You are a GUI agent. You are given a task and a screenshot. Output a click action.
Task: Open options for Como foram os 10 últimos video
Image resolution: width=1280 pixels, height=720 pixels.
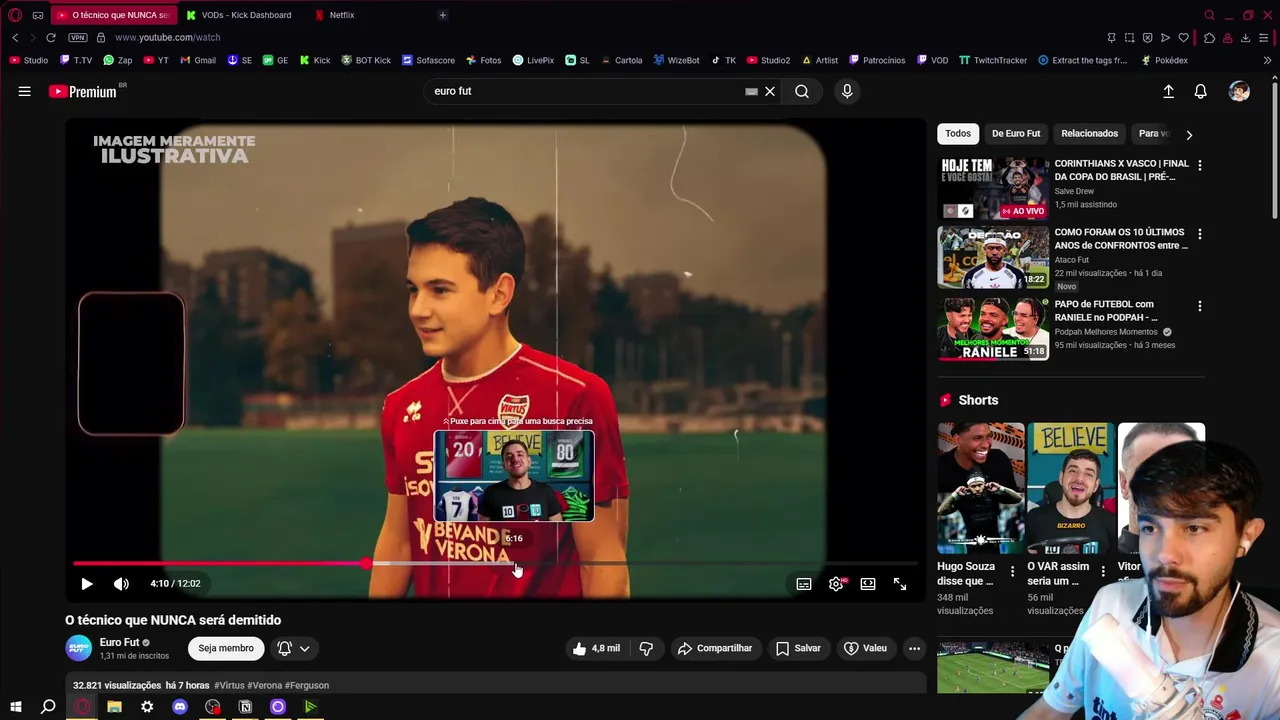(x=1200, y=234)
